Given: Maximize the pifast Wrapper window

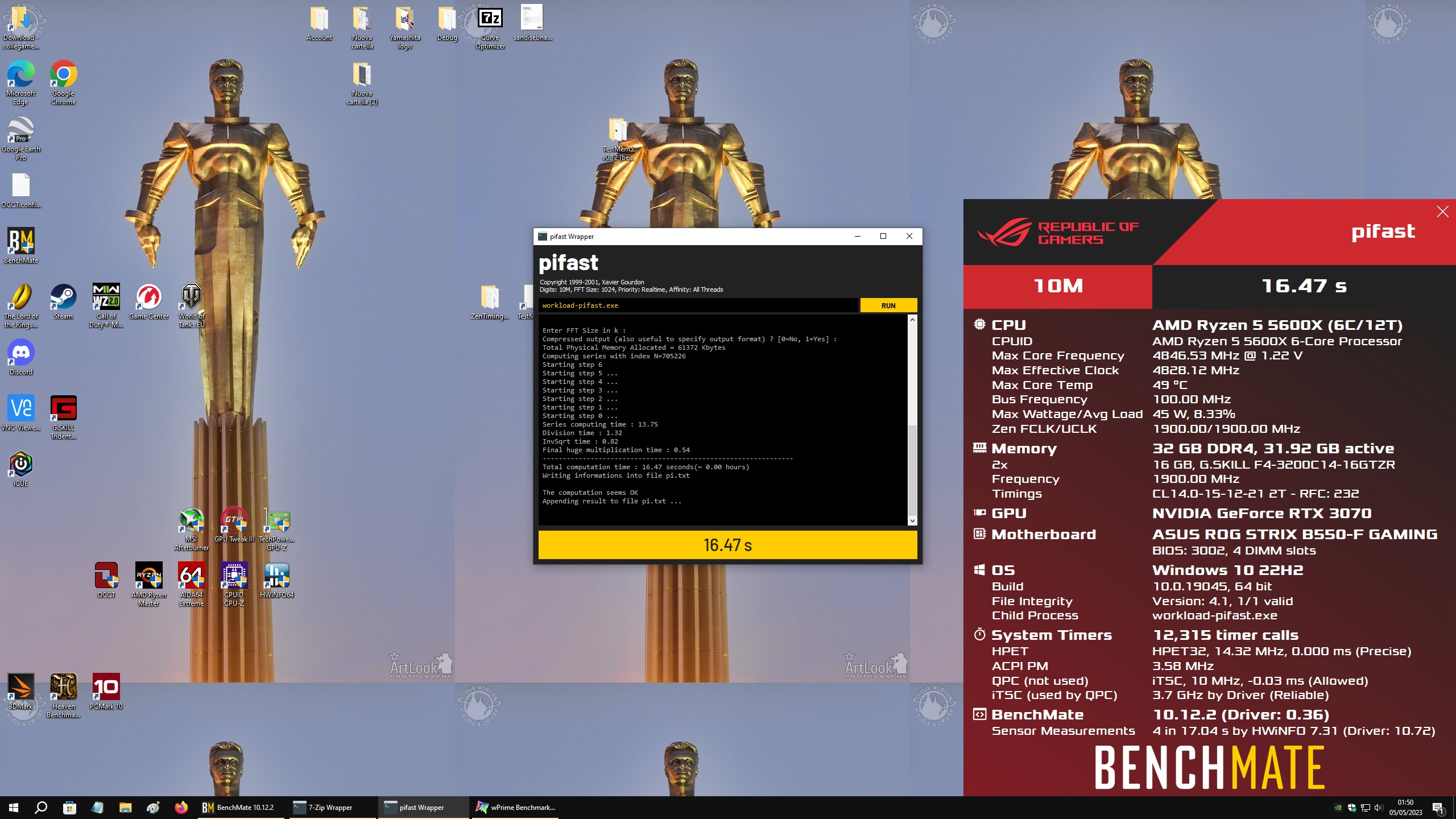Looking at the screenshot, I should pyautogui.click(x=883, y=236).
